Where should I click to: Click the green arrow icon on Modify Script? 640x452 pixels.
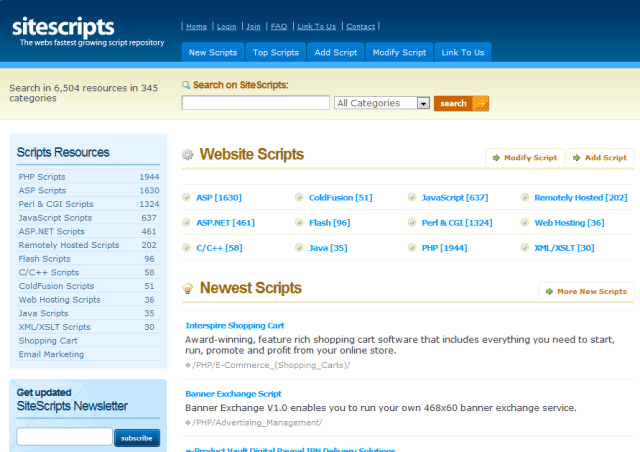click(x=496, y=158)
